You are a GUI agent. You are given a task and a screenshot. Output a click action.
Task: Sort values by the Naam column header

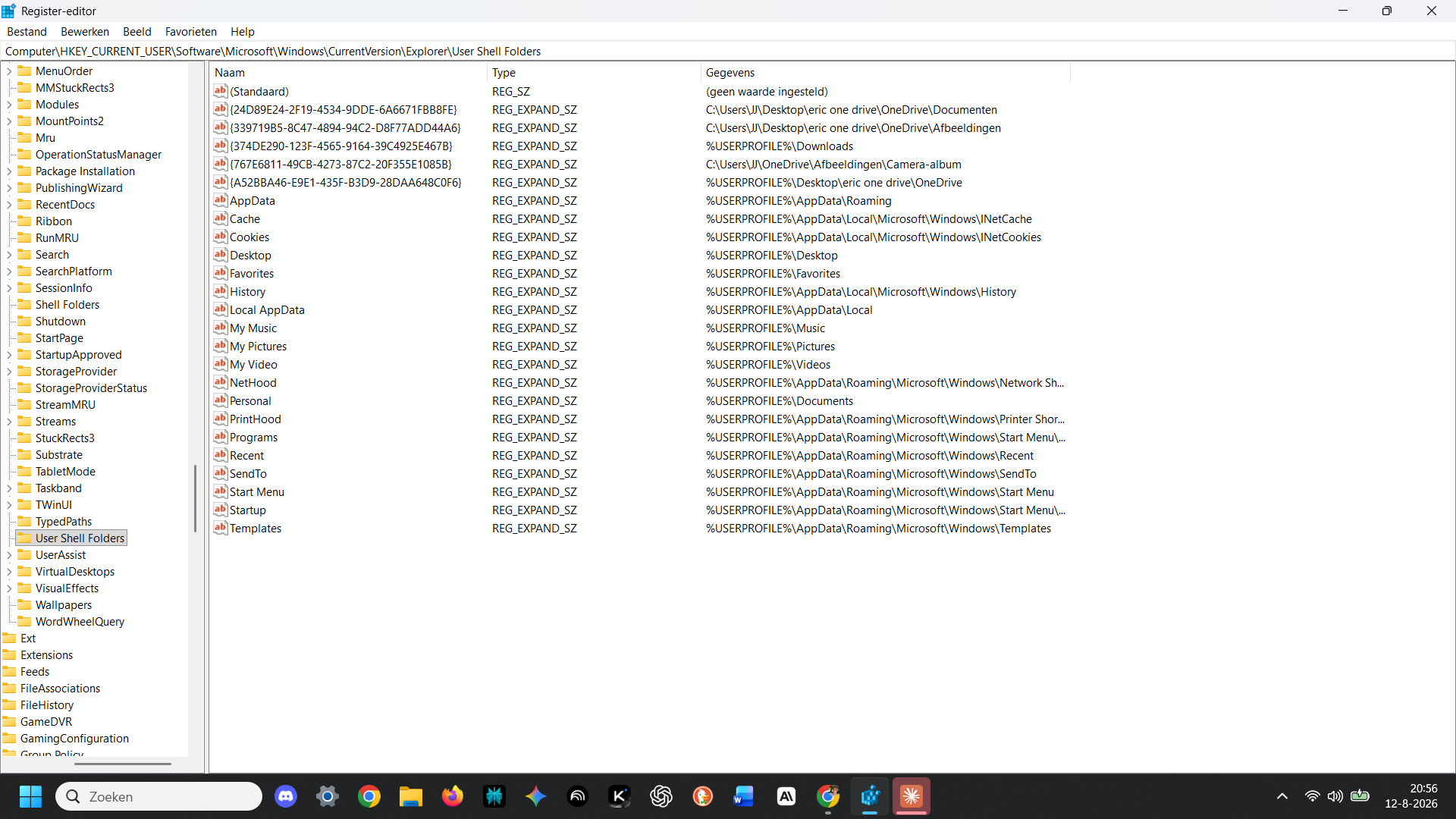348,73
